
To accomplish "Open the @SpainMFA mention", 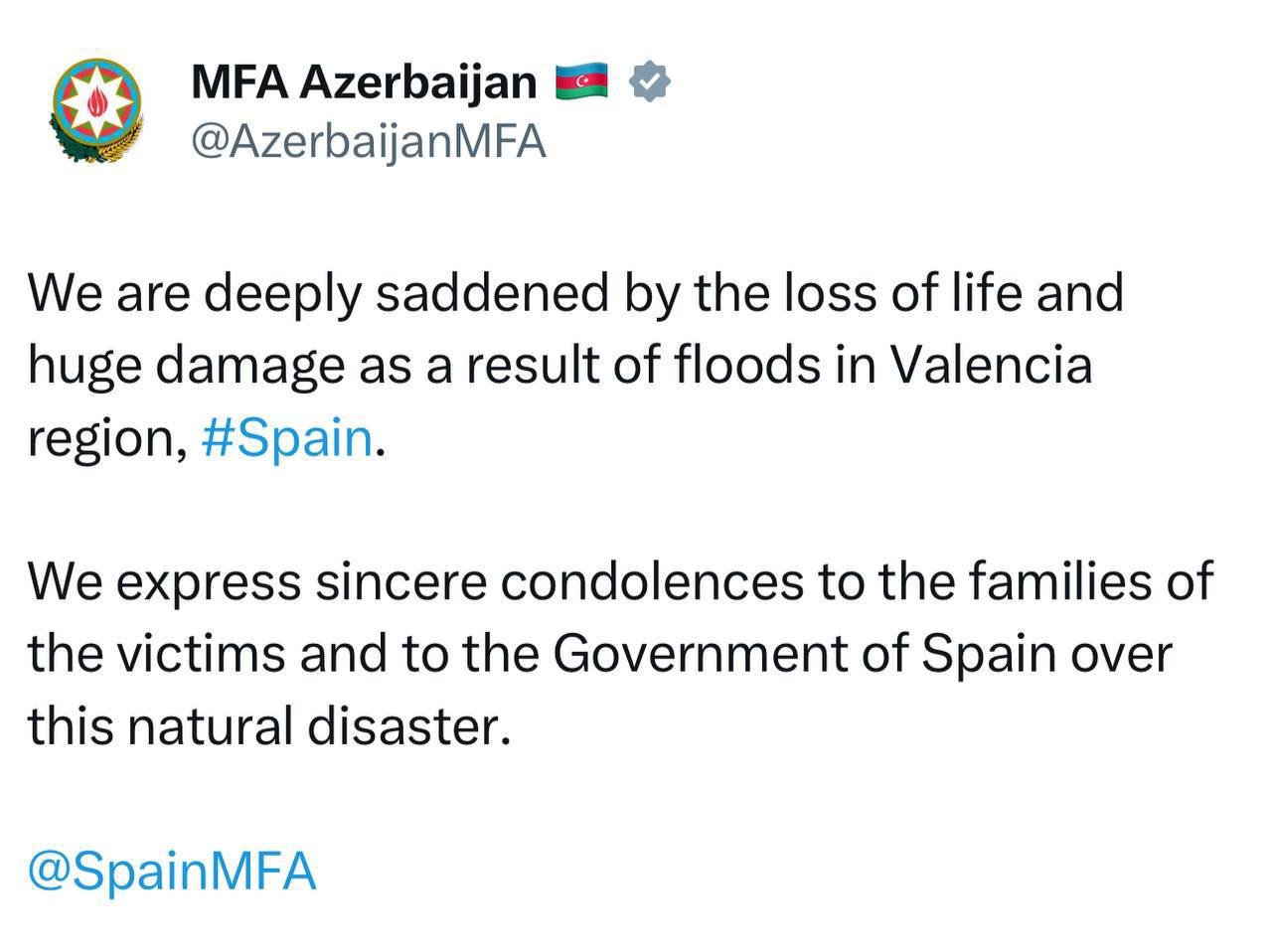I will tap(172, 872).
